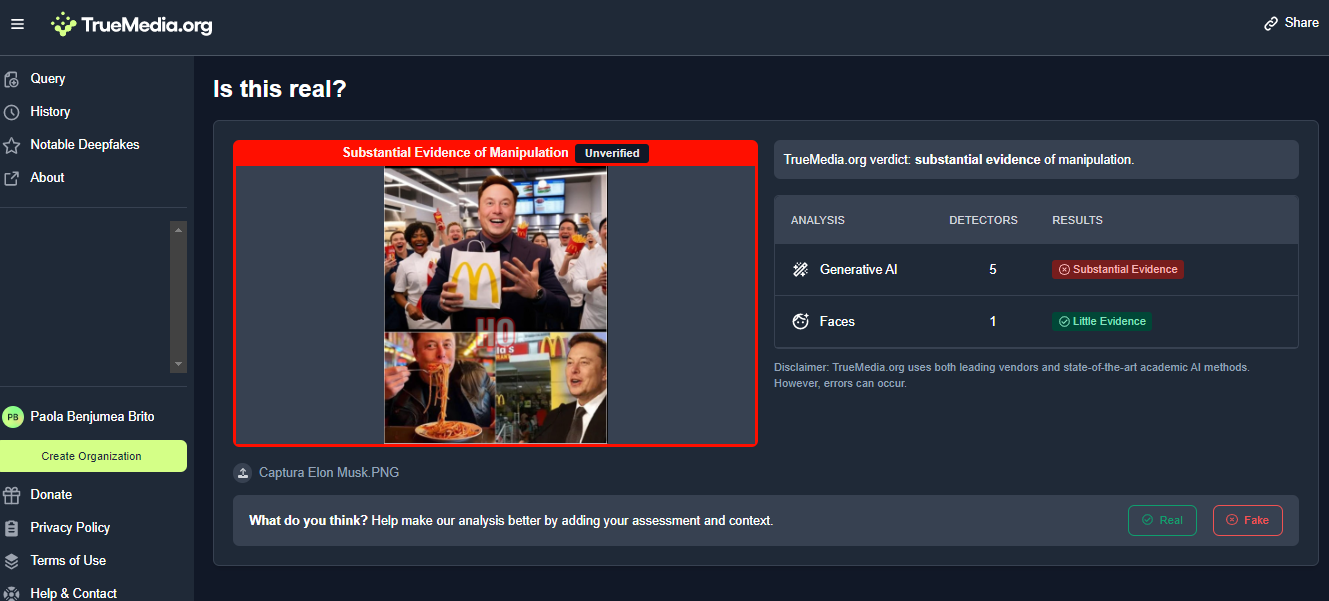The image size is (1329, 601).
Task: Click the Generative AI detector count 5
Action: [992, 269]
